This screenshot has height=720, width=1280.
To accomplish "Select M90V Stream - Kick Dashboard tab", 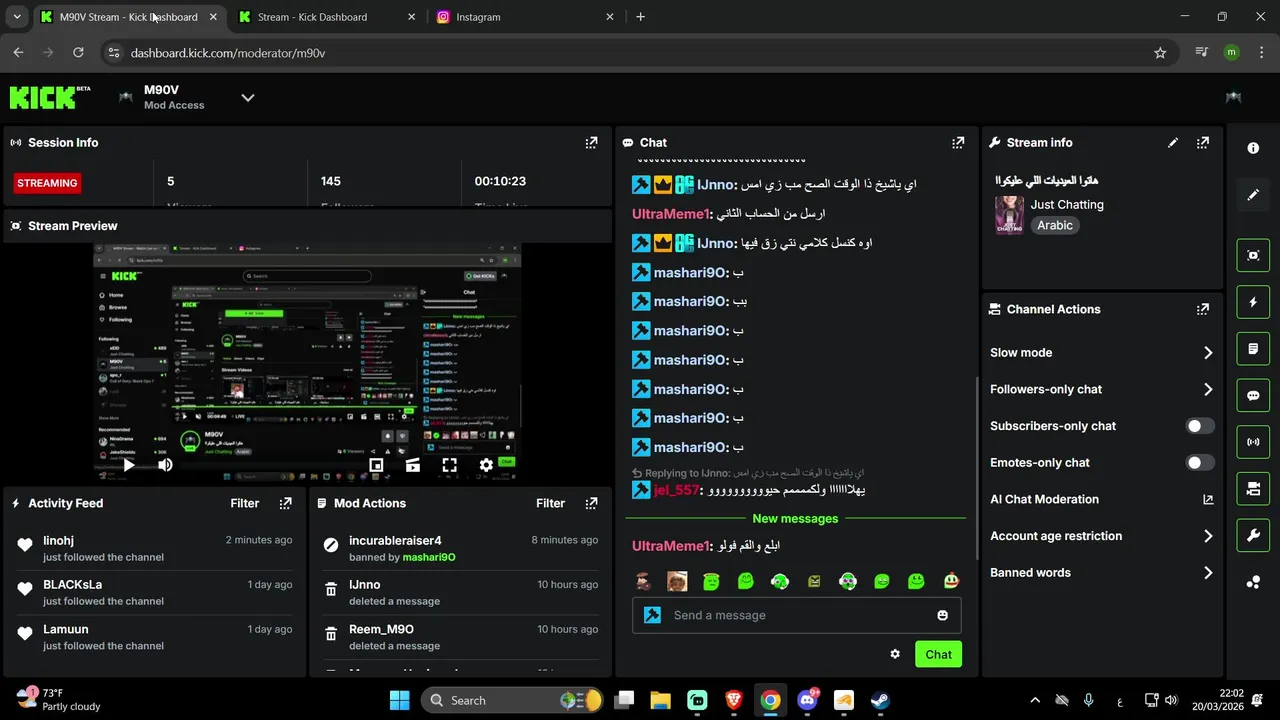I will pyautogui.click(x=129, y=17).
